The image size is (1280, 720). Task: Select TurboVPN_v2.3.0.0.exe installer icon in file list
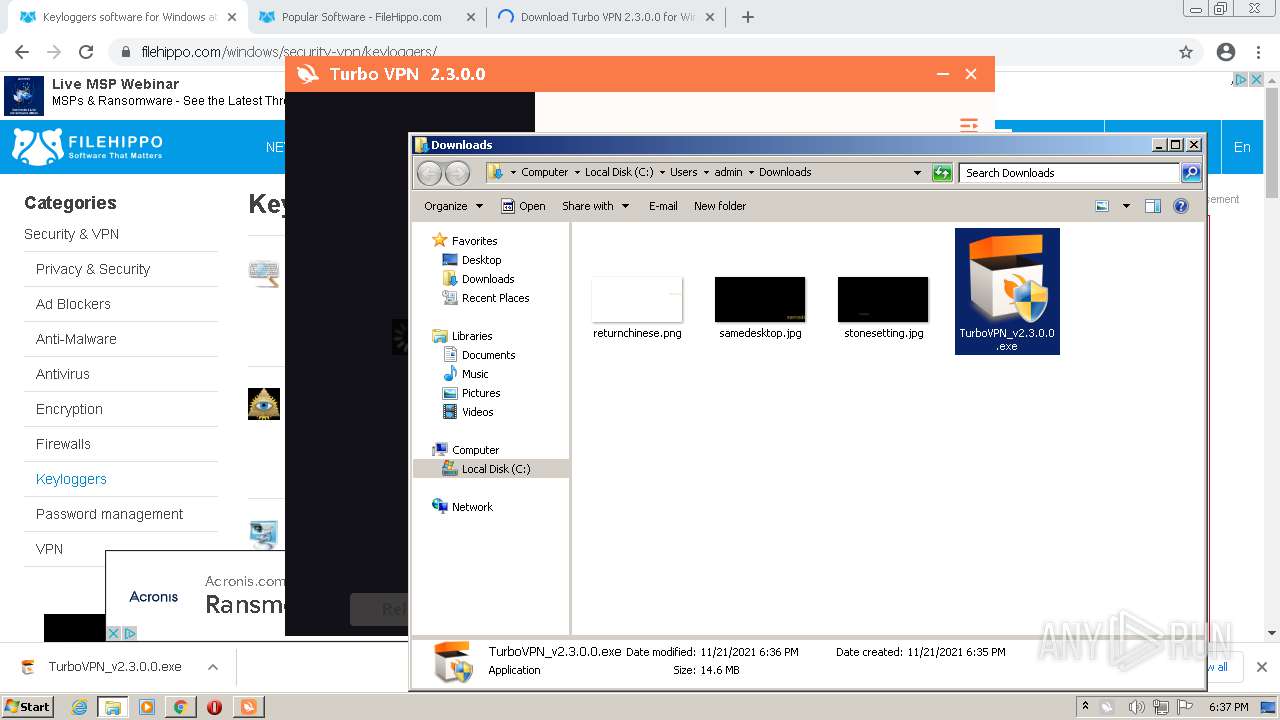tap(1007, 291)
